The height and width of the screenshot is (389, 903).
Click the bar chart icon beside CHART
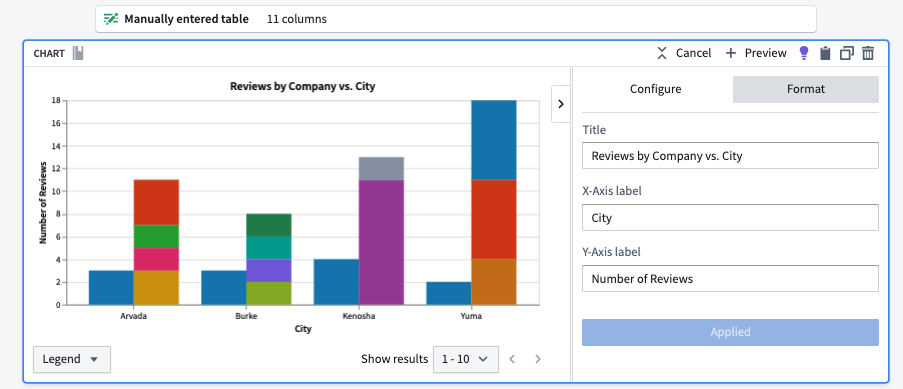[x=78, y=54]
